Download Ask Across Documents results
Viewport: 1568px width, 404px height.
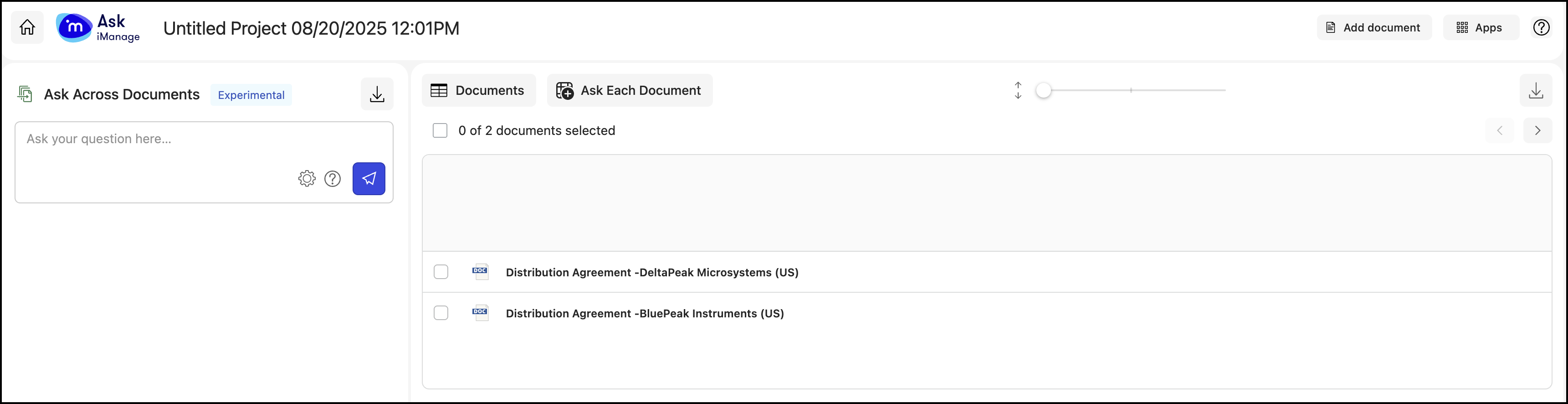point(377,94)
